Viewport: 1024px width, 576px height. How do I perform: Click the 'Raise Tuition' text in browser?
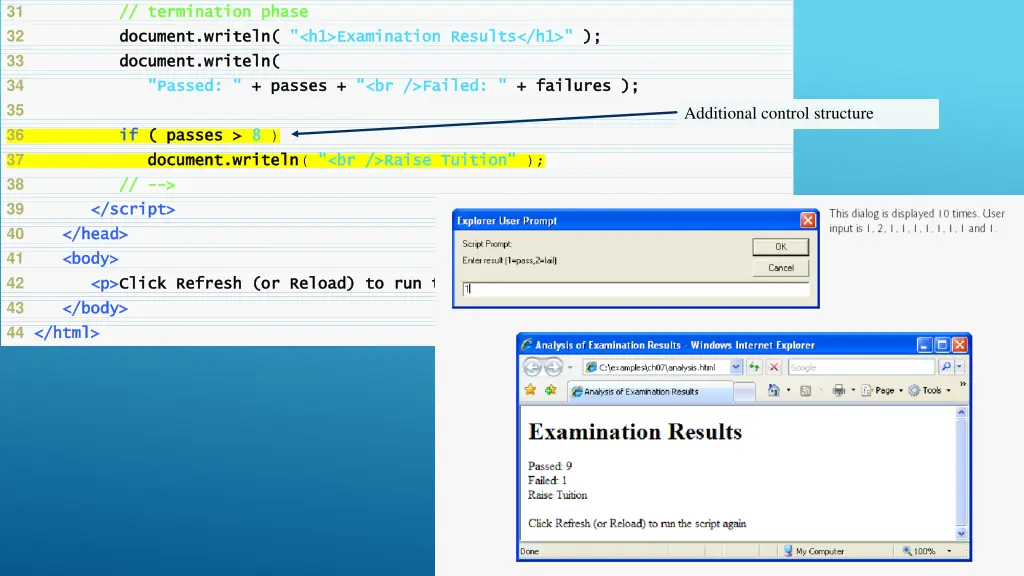coord(557,495)
